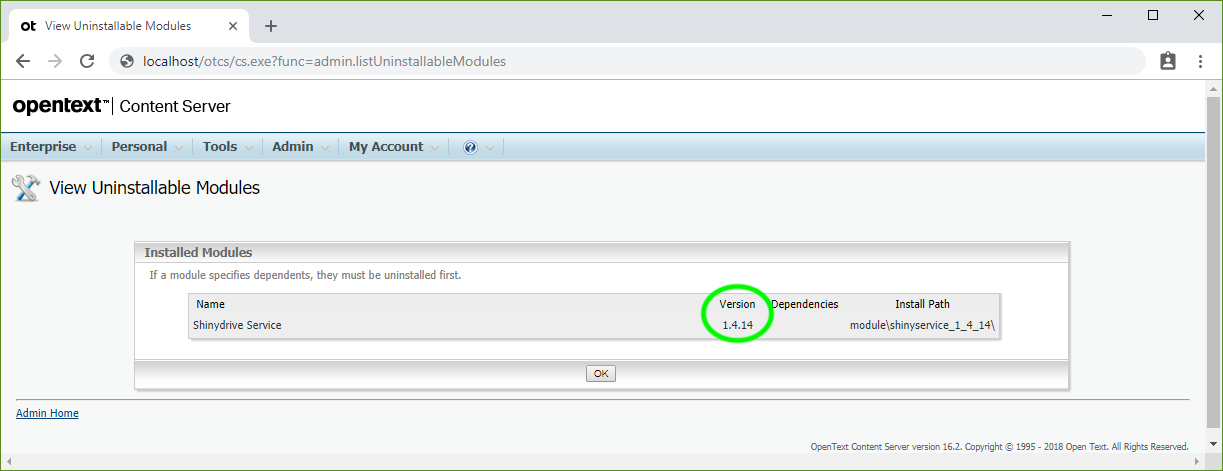Click the site information icon in address bar
This screenshot has height=471, width=1223.
[x=127, y=61]
